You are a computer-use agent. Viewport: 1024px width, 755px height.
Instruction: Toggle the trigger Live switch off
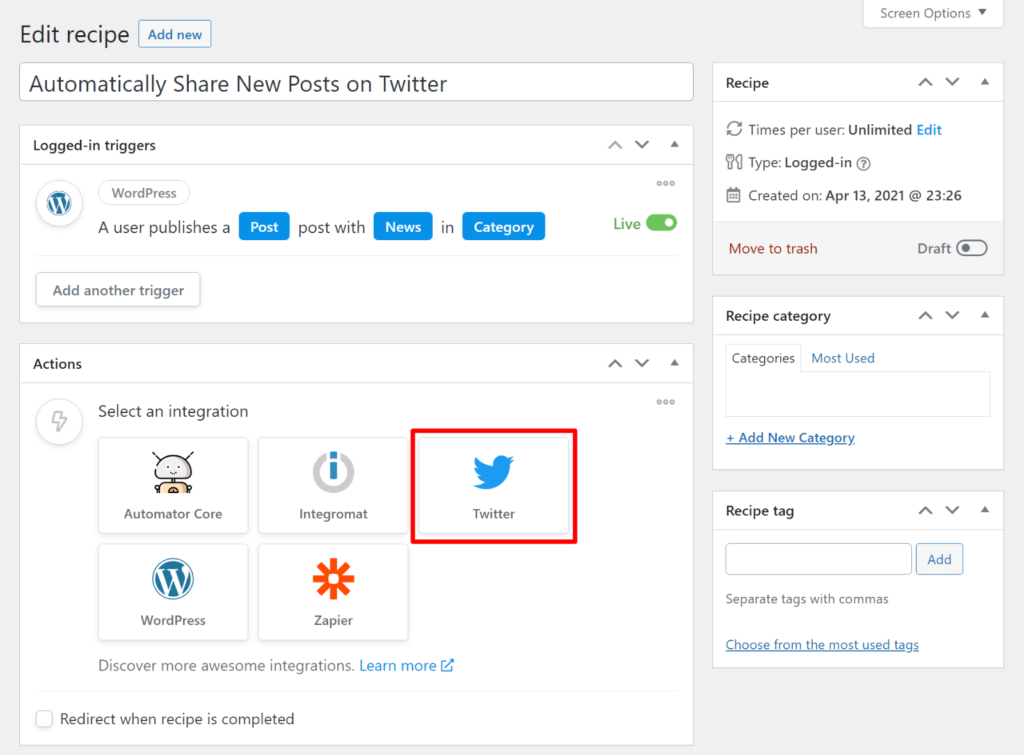coord(662,223)
